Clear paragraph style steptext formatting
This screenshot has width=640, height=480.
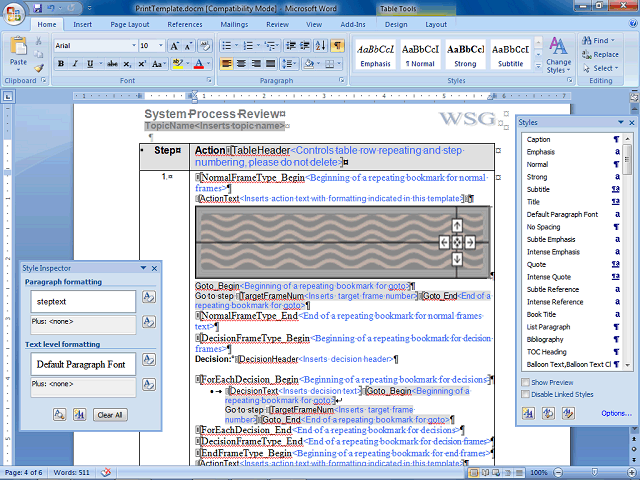[149, 297]
